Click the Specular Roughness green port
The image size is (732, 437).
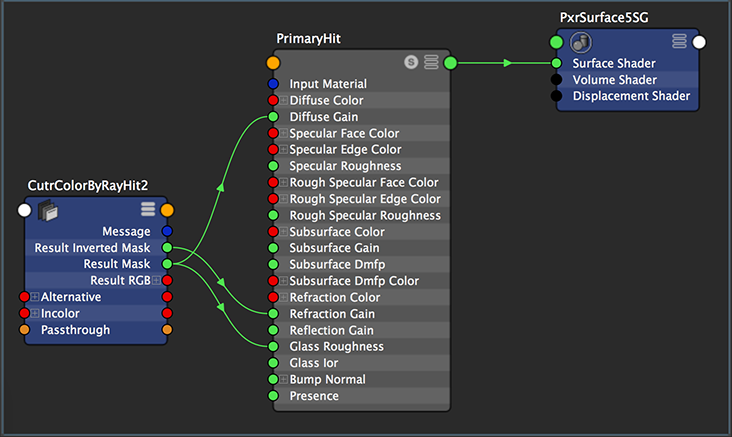click(x=273, y=166)
